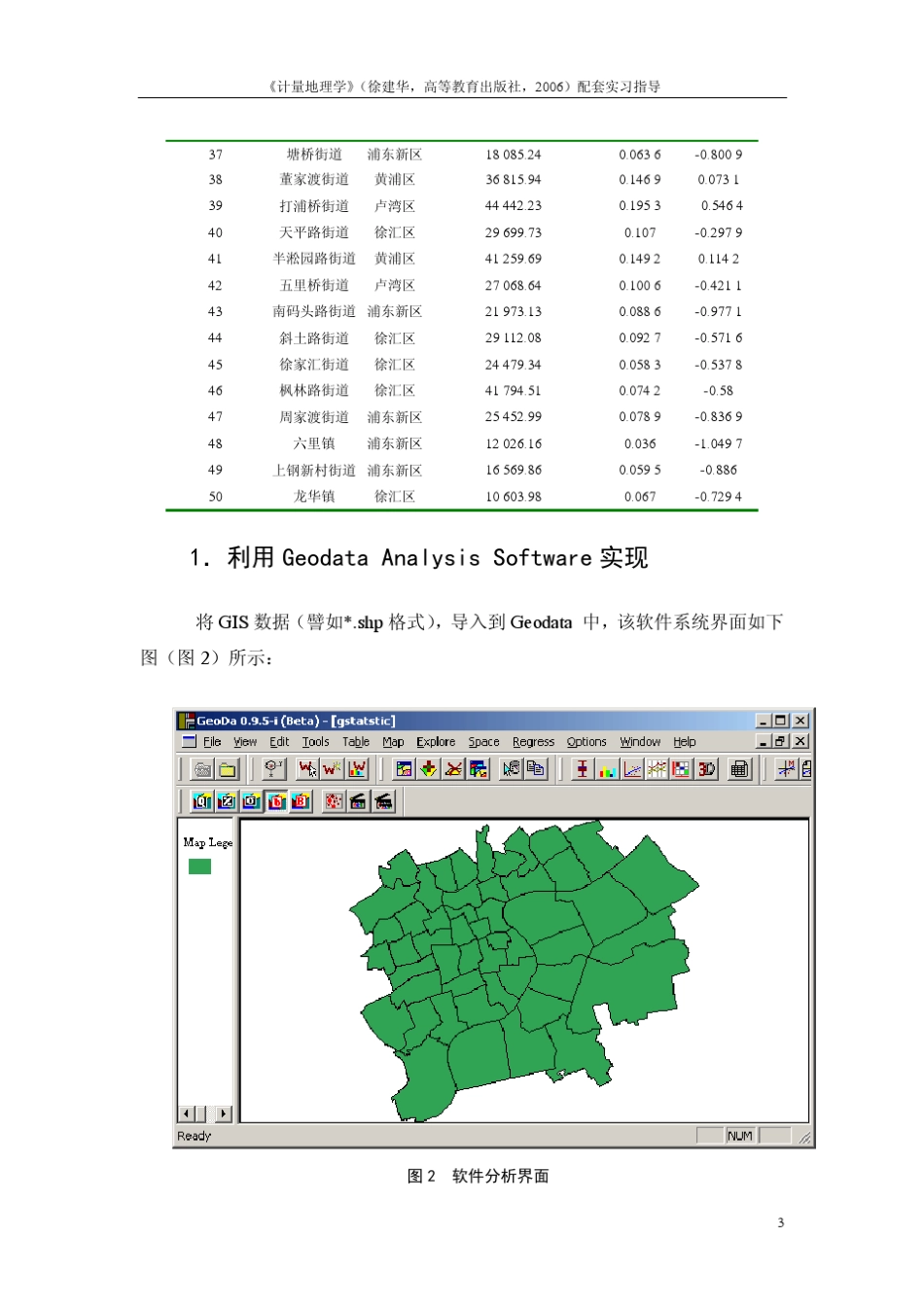Screen dimensions: 924x1308
Task: Click the Map Legend heading text
Action: (207, 843)
